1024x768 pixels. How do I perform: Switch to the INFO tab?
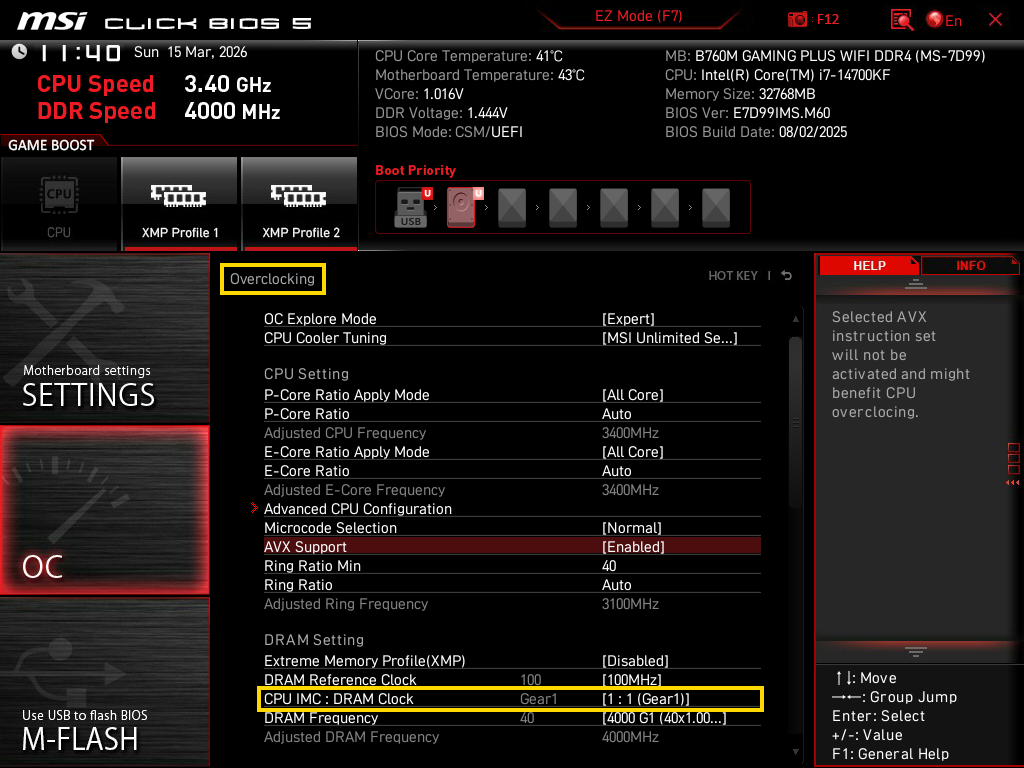point(970,266)
